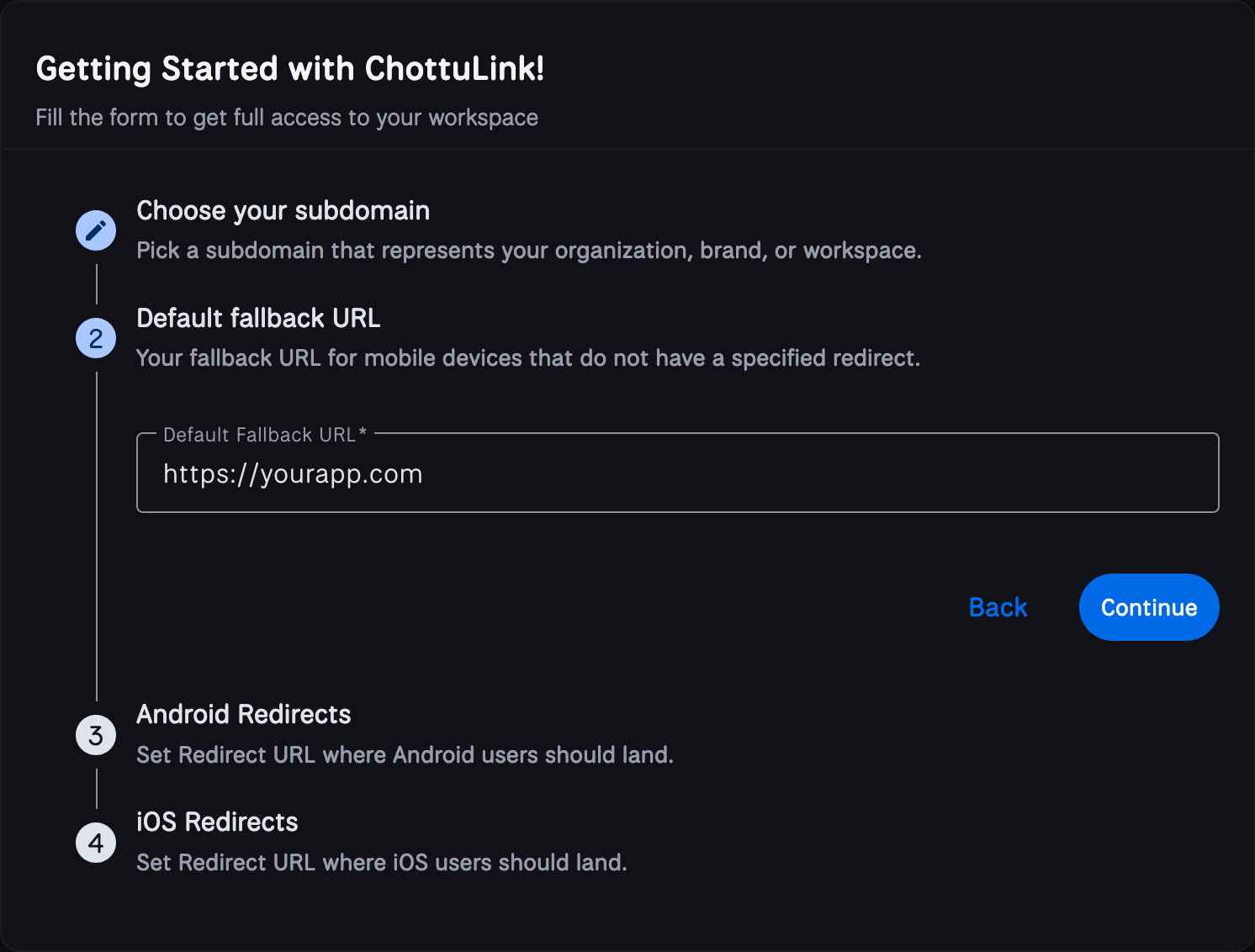The width and height of the screenshot is (1255, 952).
Task: Click the fallback URL description text
Action: [x=528, y=357]
